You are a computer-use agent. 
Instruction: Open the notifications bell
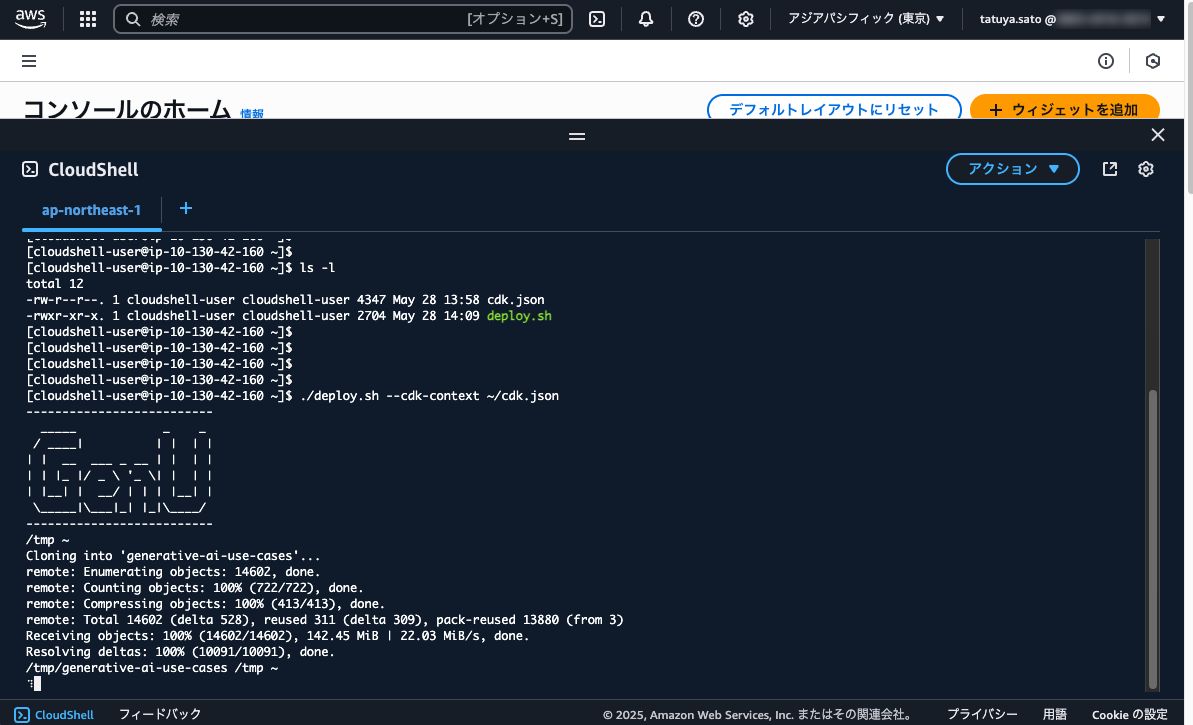coord(646,19)
